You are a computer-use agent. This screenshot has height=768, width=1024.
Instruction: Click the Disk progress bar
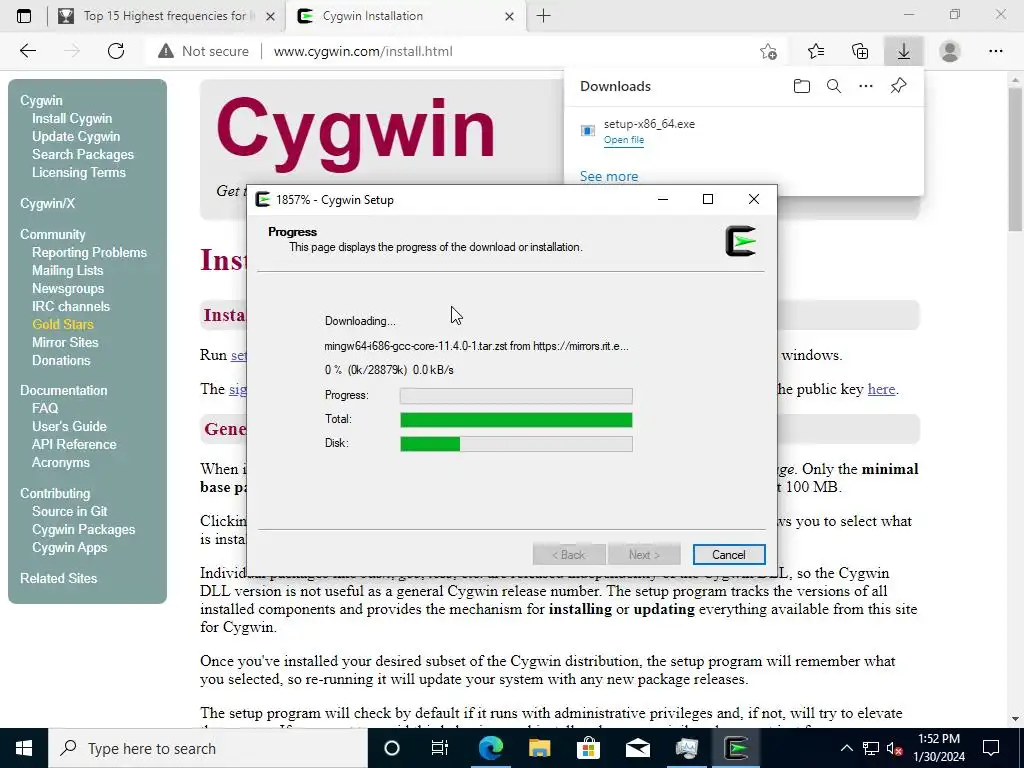pyautogui.click(x=516, y=443)
